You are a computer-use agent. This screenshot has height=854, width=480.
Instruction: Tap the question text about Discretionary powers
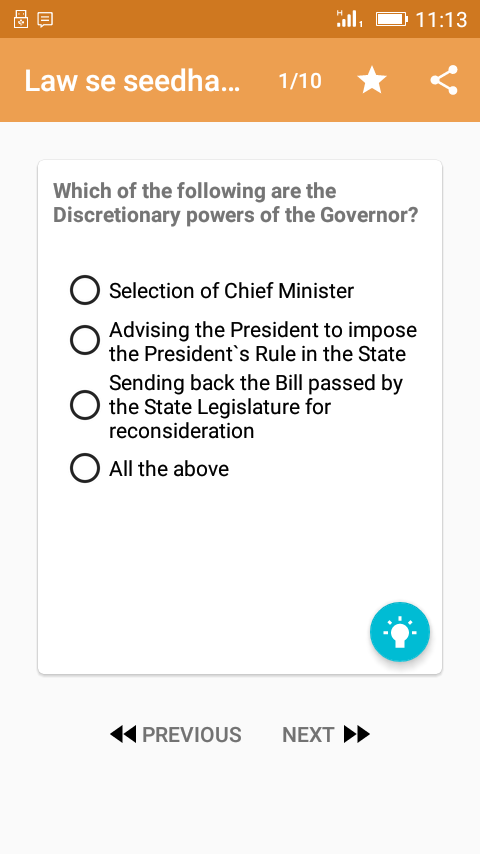click(235, 203)
